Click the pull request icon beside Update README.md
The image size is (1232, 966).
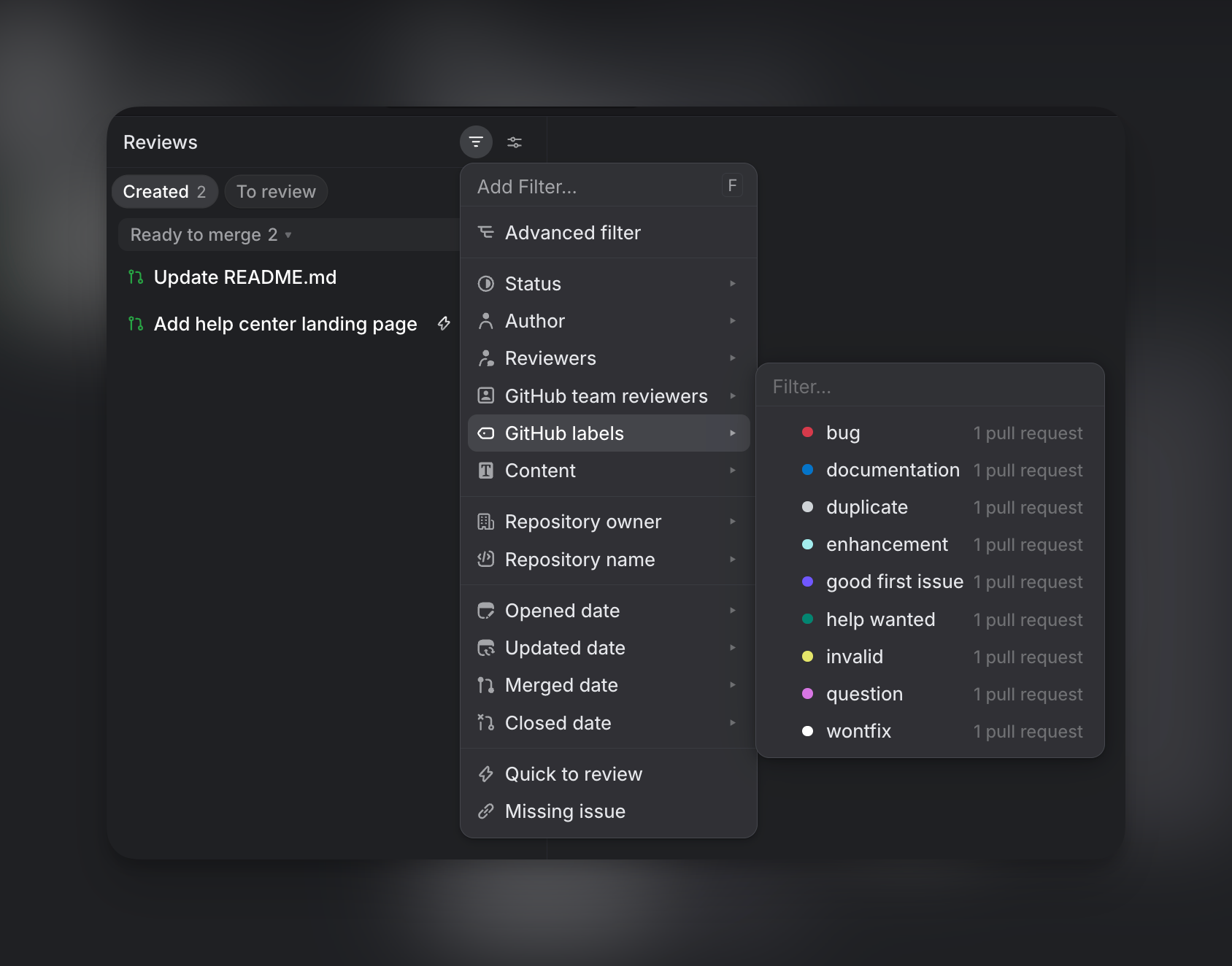tap(136, 277)
